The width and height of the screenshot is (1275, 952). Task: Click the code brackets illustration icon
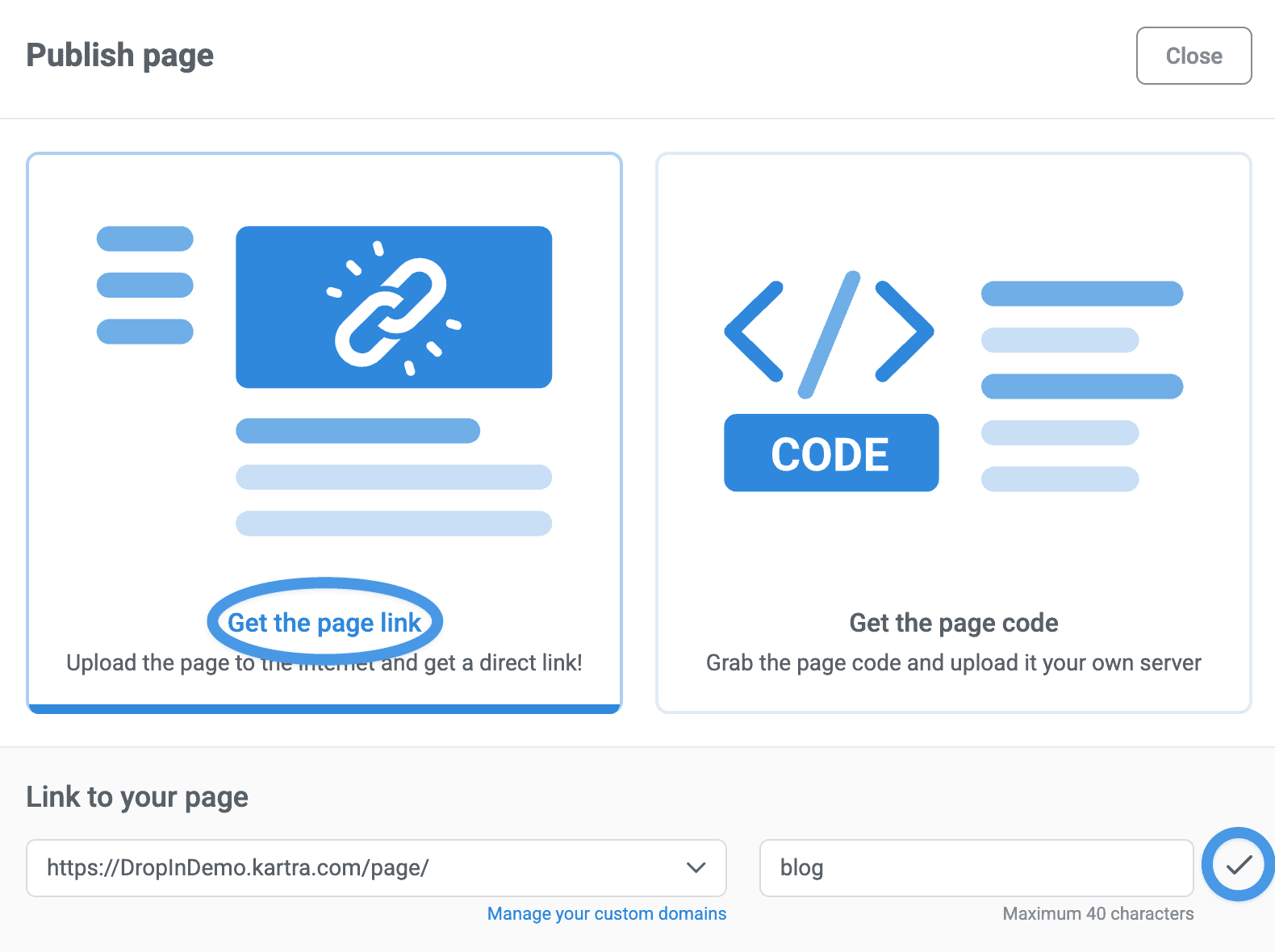coord(829,334)
